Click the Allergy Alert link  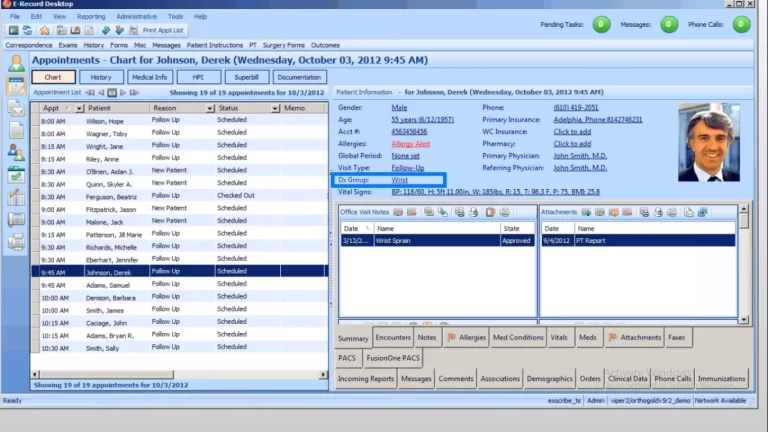(410, 144)
